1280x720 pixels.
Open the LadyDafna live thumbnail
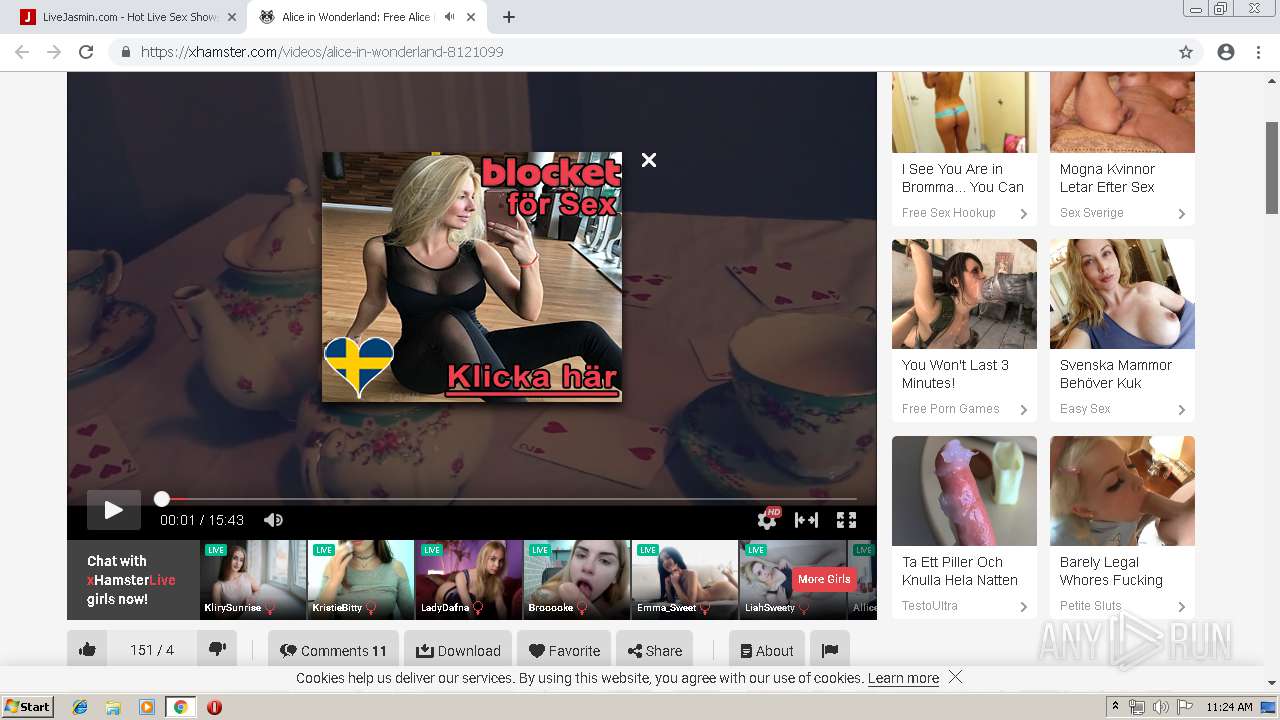tap(469, 580)
